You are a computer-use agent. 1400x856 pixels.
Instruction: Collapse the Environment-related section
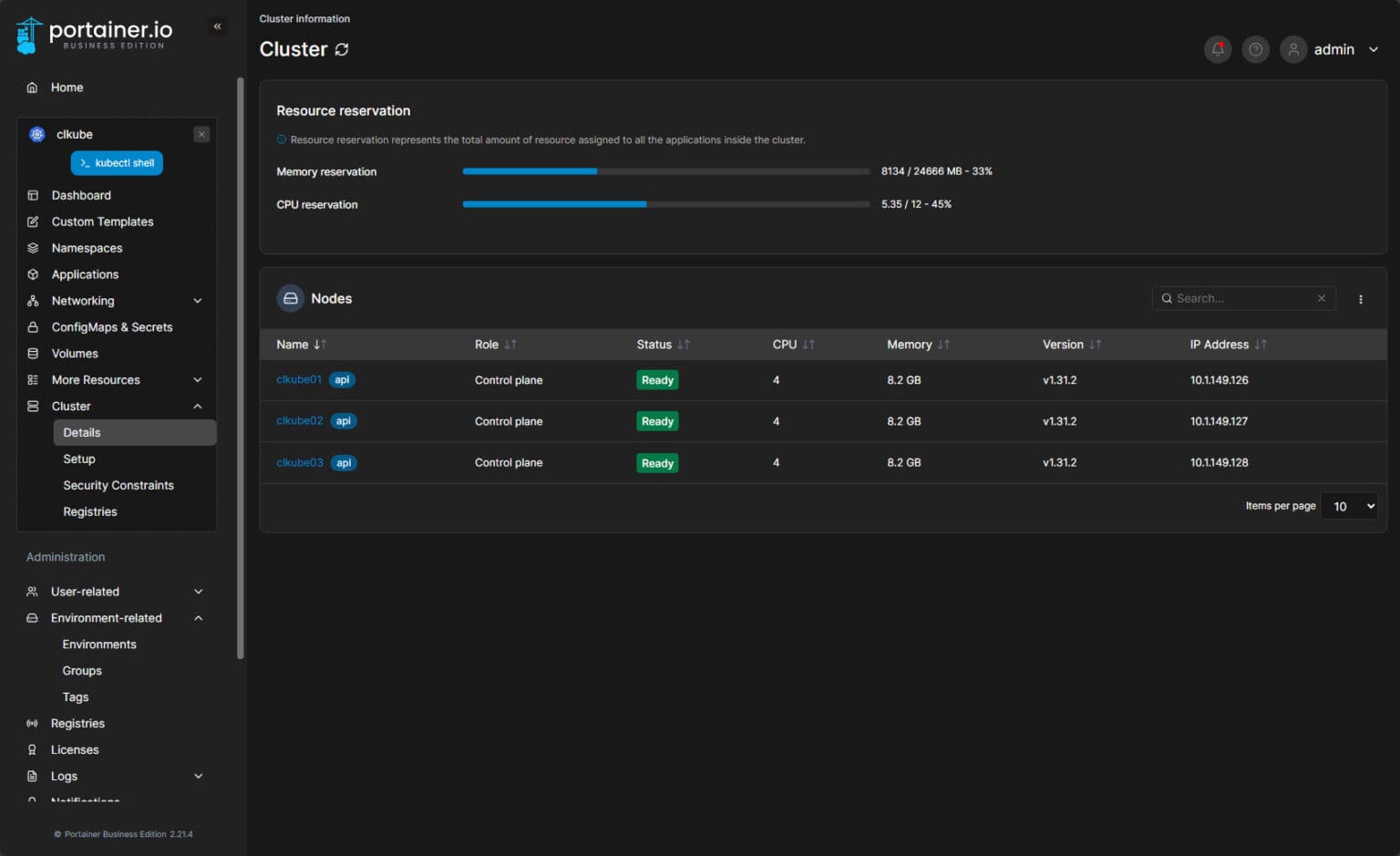coord(198,618)
